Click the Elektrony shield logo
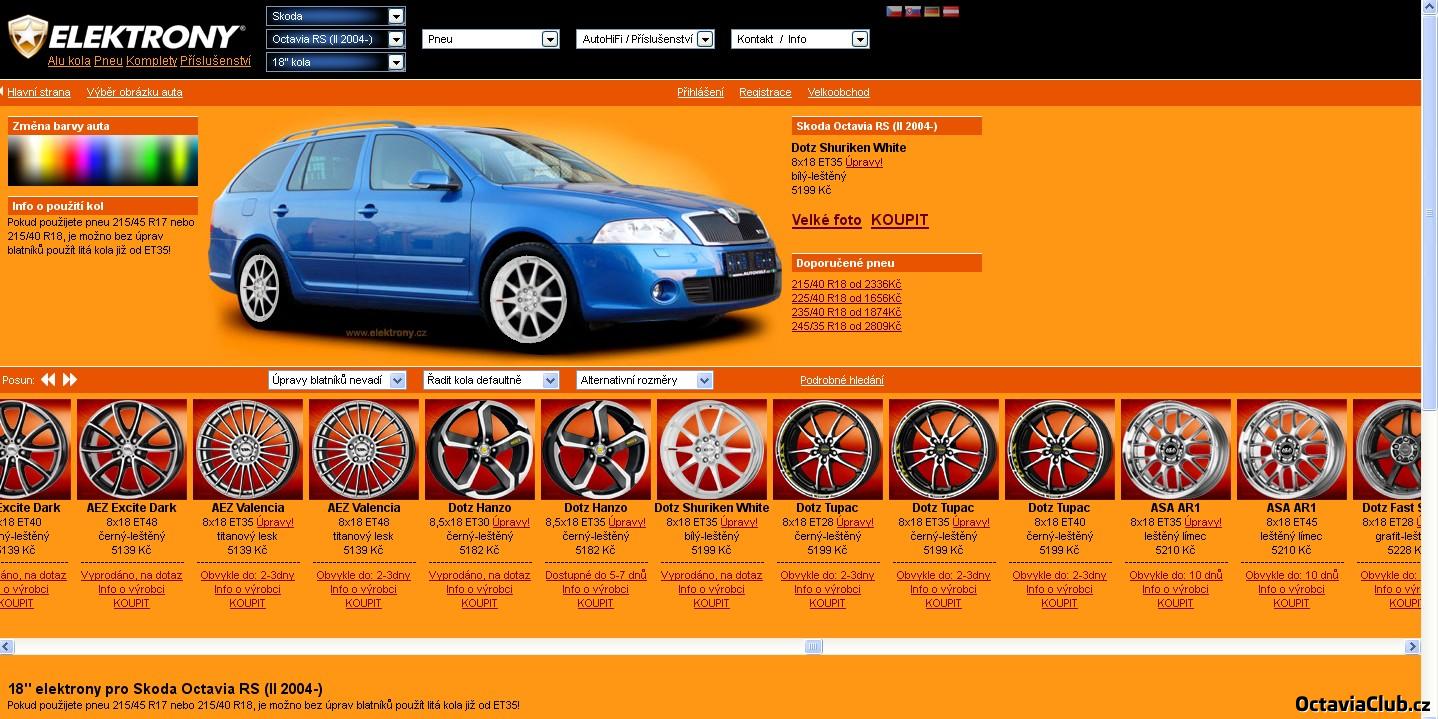This screenshot has width=1438, height=719. 27,37
